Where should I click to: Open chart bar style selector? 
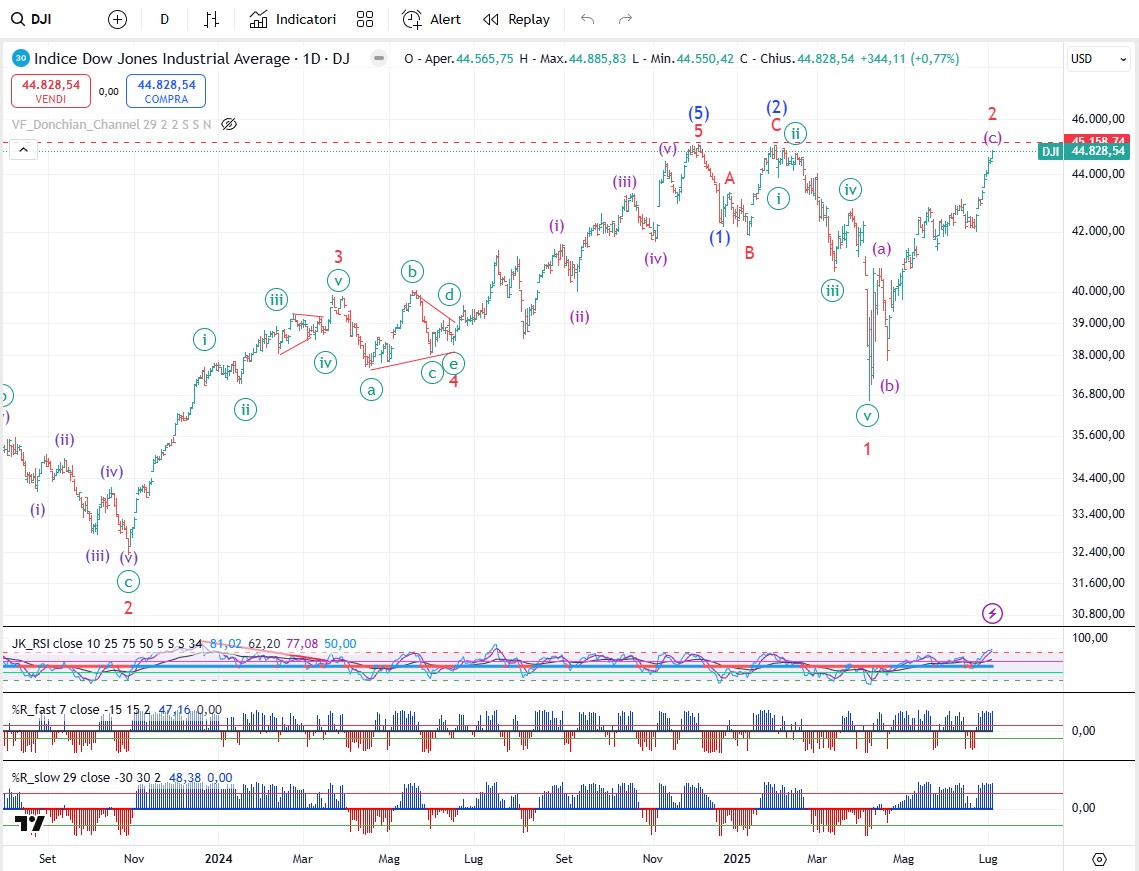(211, 20)
